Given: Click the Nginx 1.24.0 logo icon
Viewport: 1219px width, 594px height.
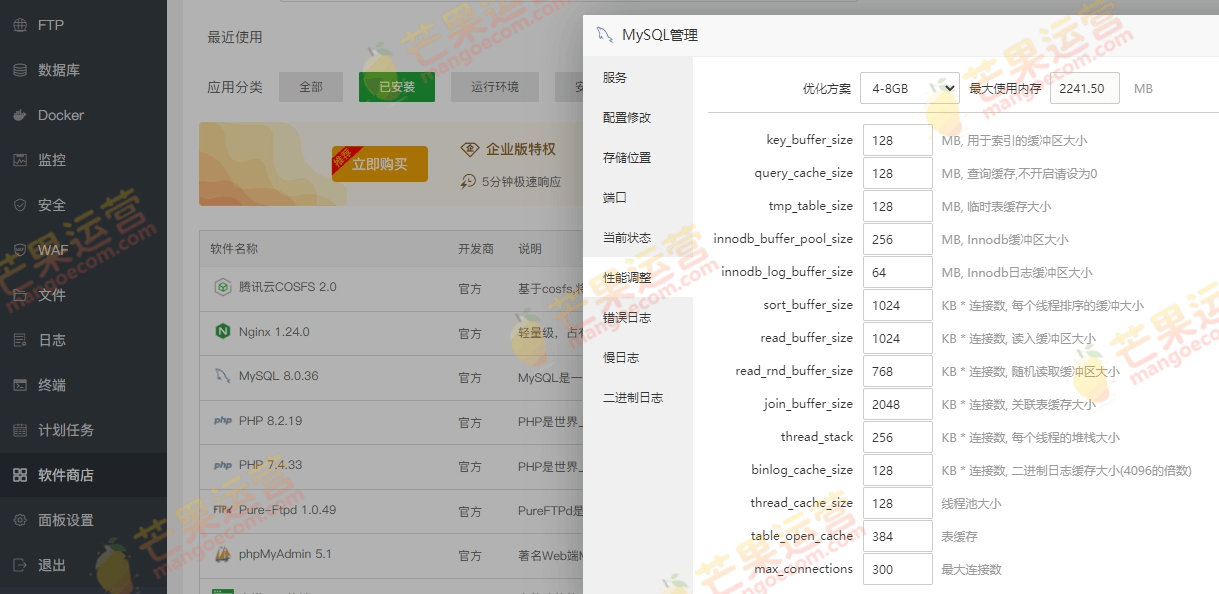Looking at the screenshot, I should [222, 332].
